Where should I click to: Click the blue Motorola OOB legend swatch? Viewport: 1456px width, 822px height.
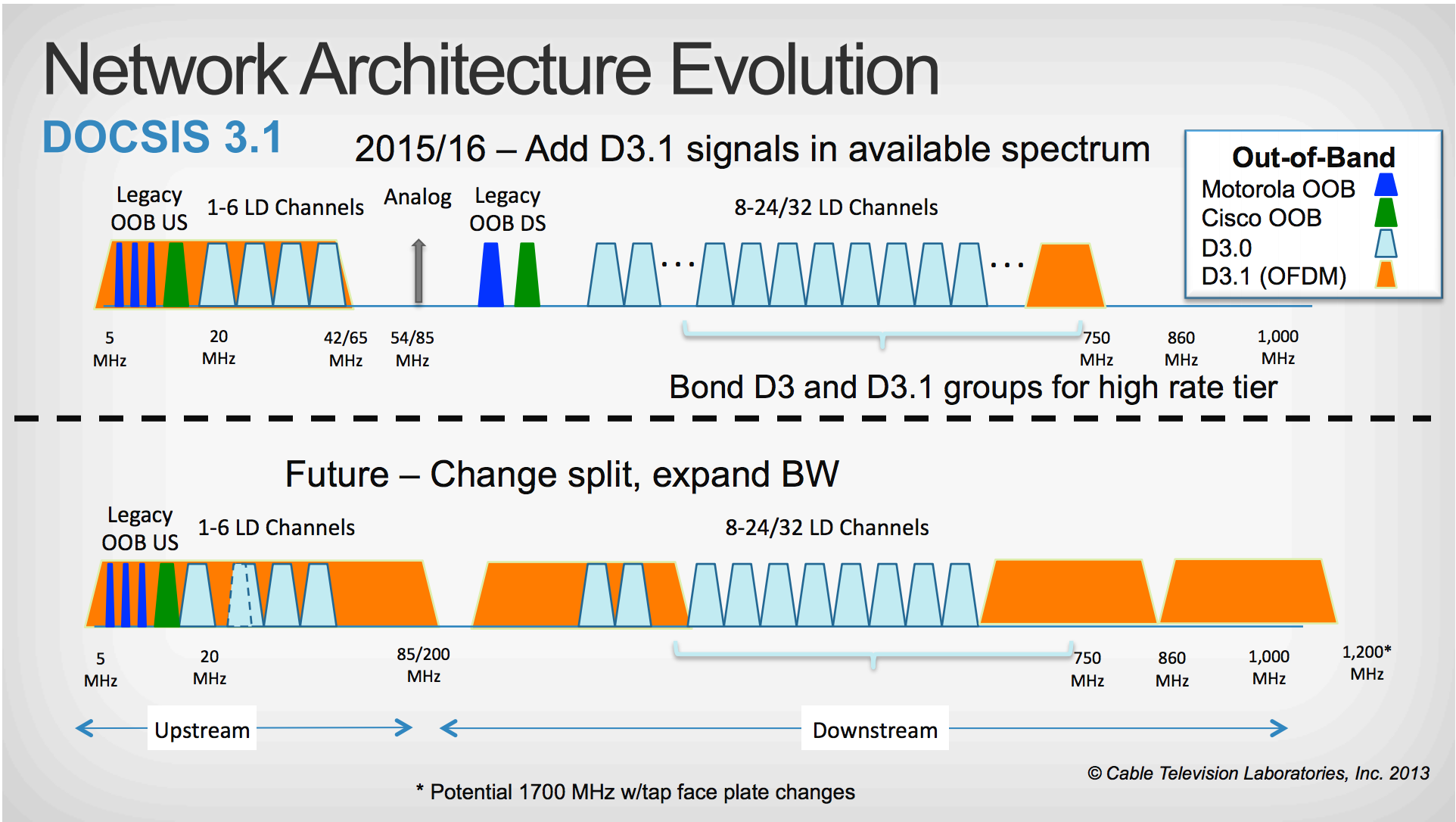point(1386,185)
